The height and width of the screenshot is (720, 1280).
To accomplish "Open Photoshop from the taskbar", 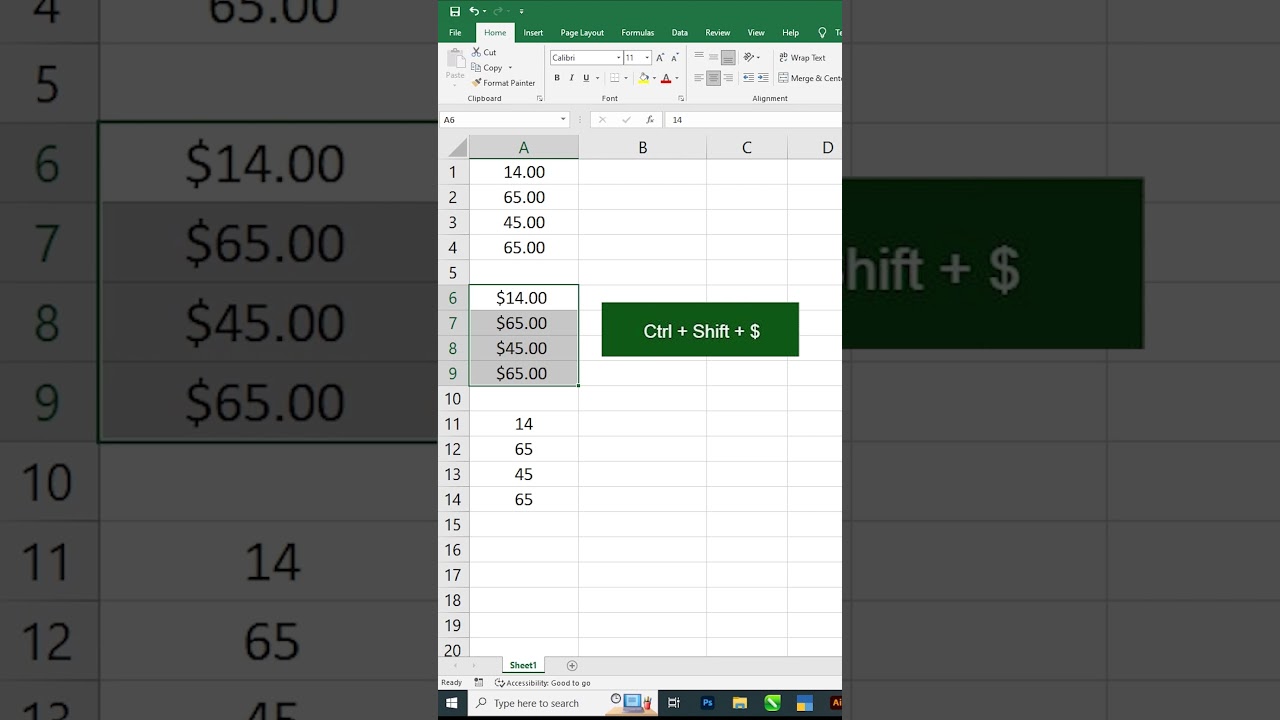I will point(707,703).
